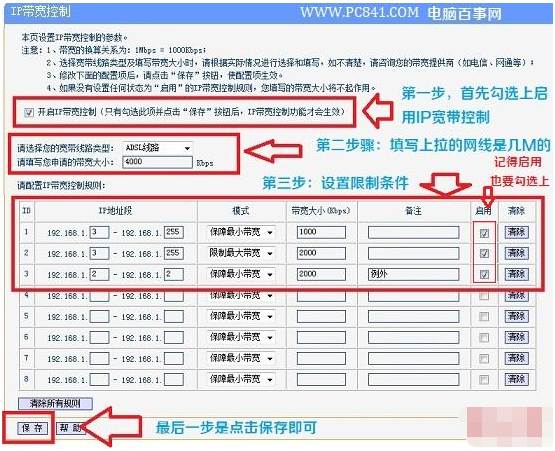Clear rule 8 with its 清除 button
The height and width of the screenshot is (451, 555).
516,379
